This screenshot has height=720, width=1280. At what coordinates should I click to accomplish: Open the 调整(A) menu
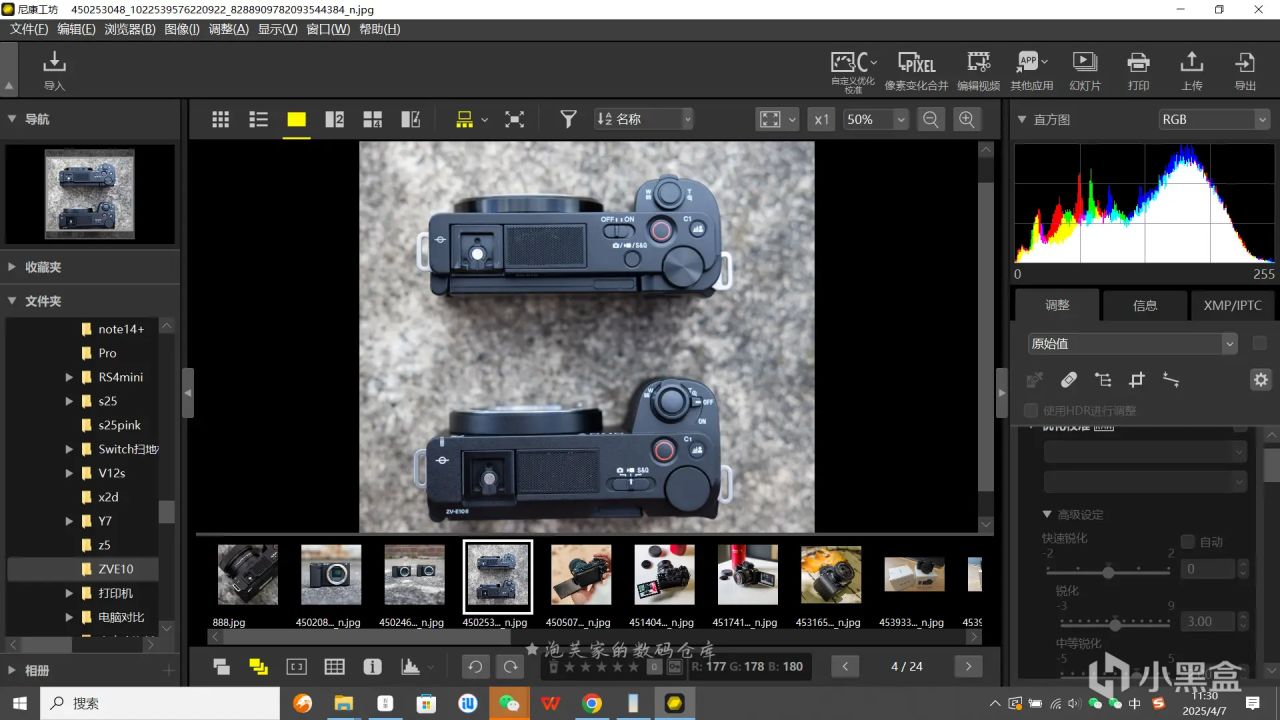tap(228, 29)
